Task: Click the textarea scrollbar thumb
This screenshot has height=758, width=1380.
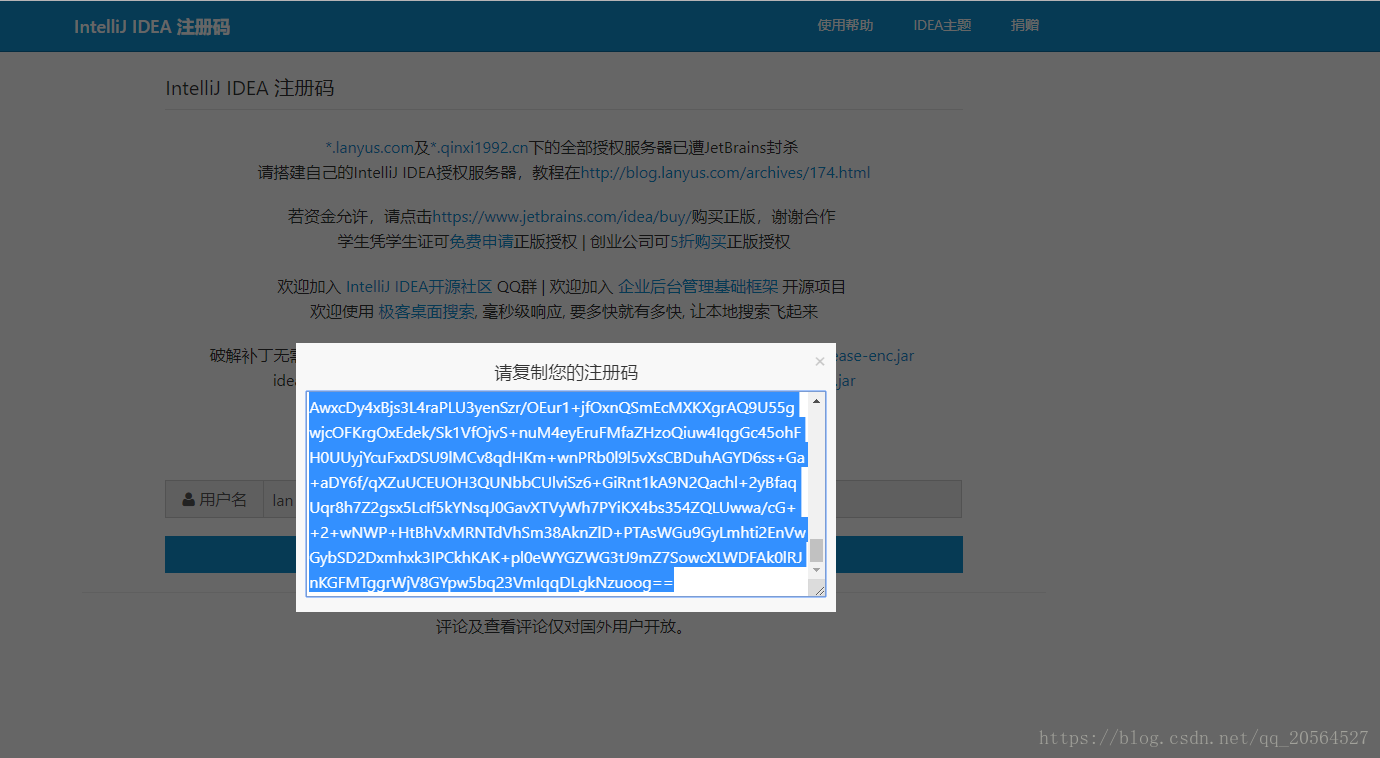Action: pos(817,550)
